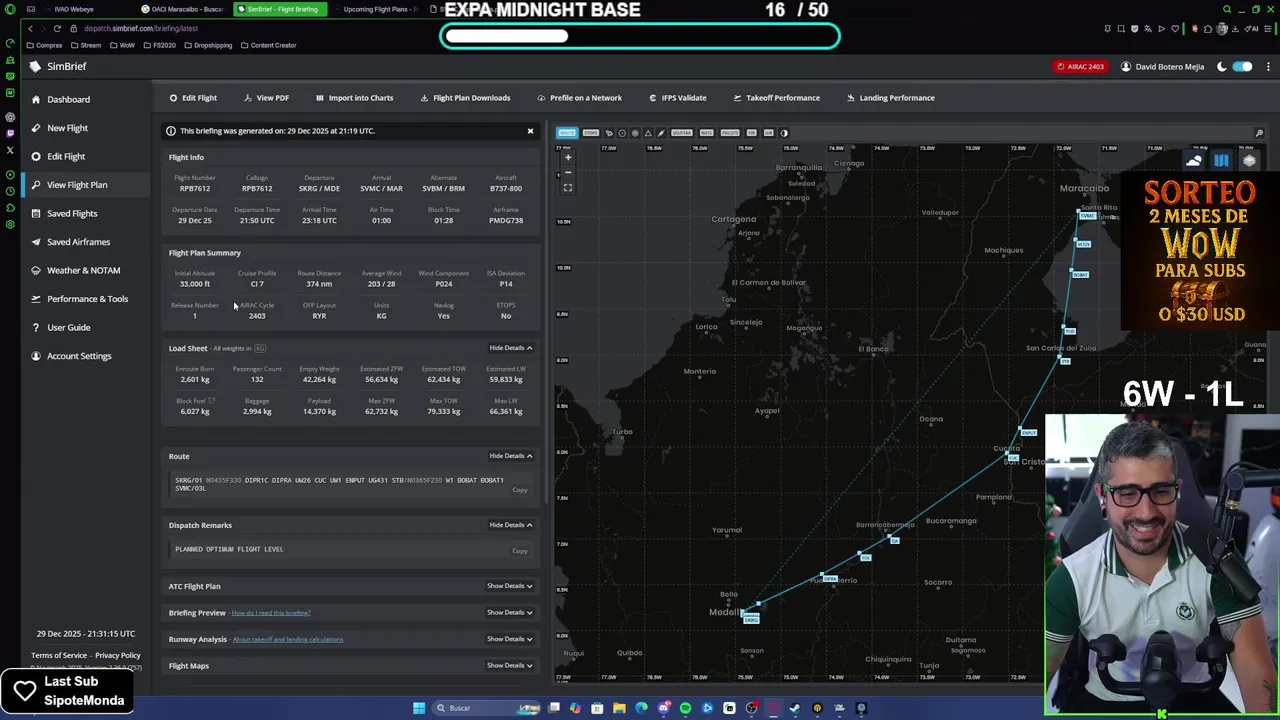This screenshot has height=720, width=1280.
Task: Zoom out on the route map
Action: pyautogui.click(x=568, y=172)
